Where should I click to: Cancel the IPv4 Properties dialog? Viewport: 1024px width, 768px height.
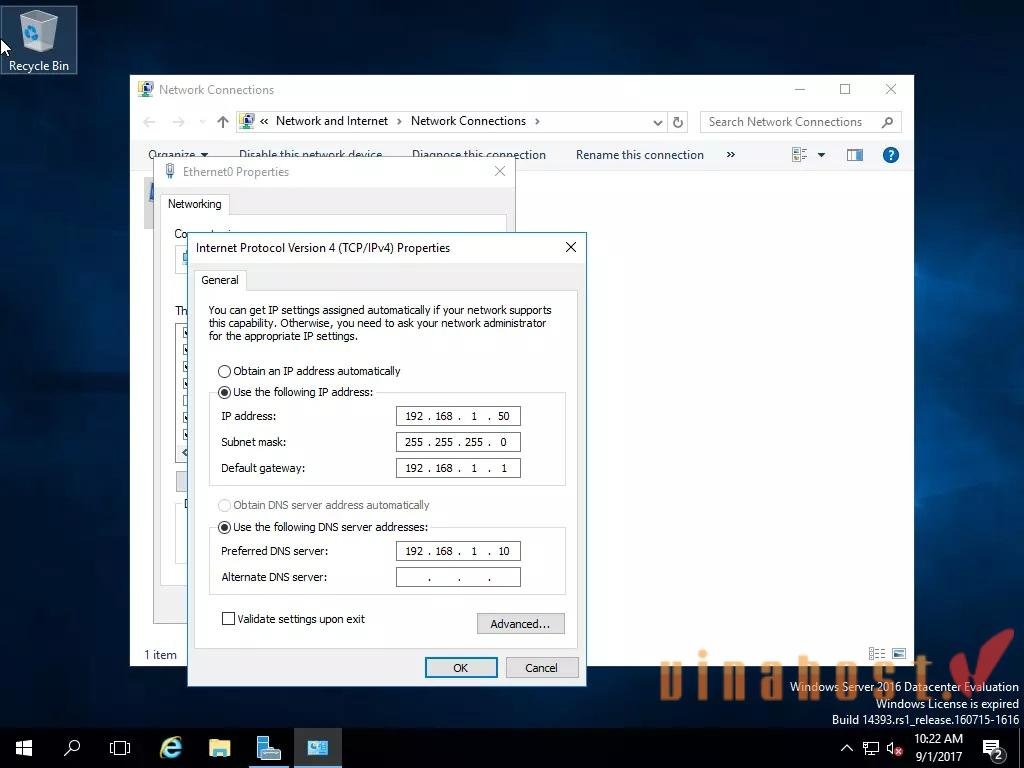click(541, 667)
